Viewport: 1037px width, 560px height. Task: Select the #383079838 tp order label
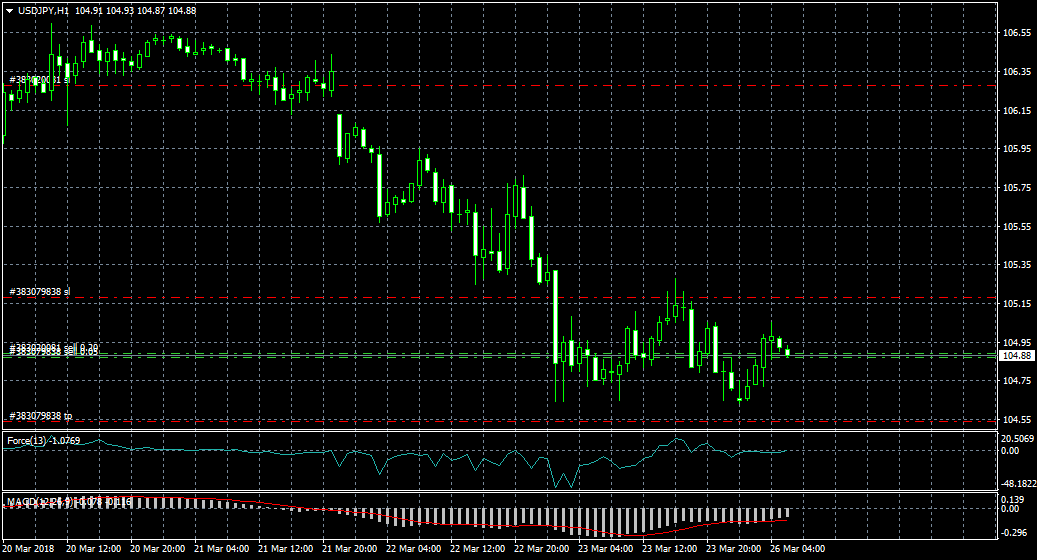(41, 416)
